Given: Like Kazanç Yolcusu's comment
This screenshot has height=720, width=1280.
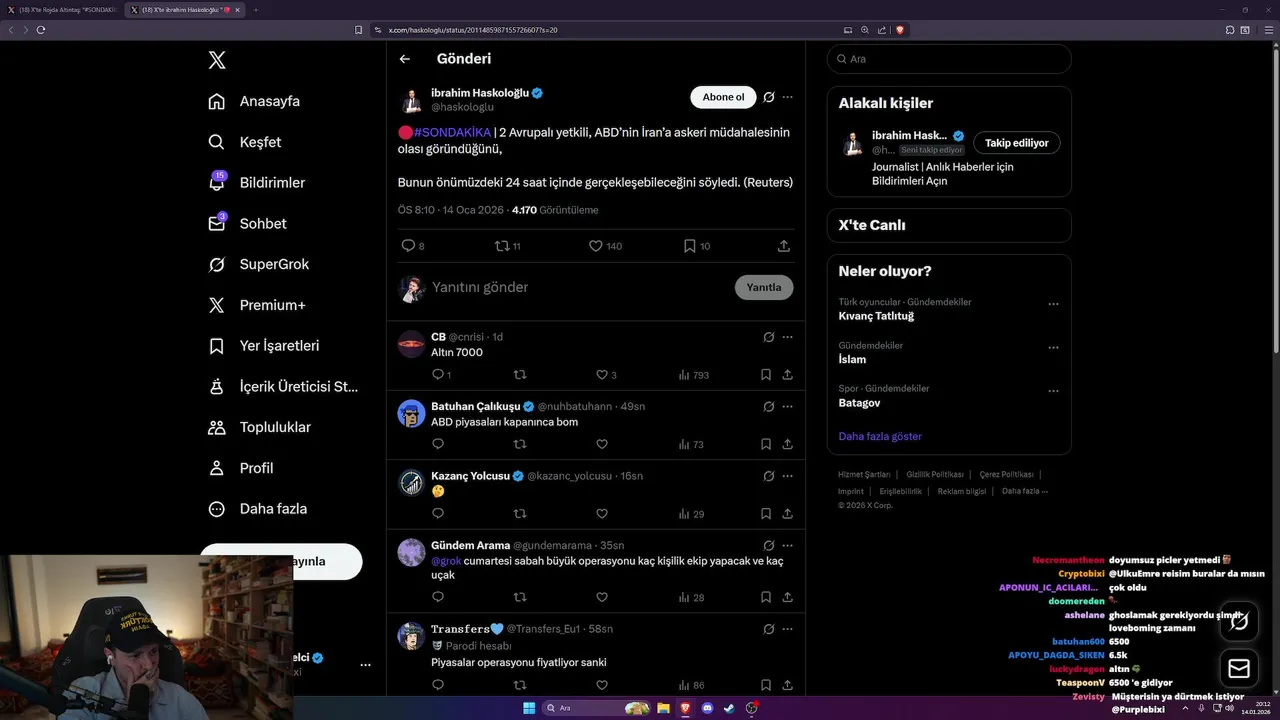Looking at the screenshot, I should click(x=602, y=514).
